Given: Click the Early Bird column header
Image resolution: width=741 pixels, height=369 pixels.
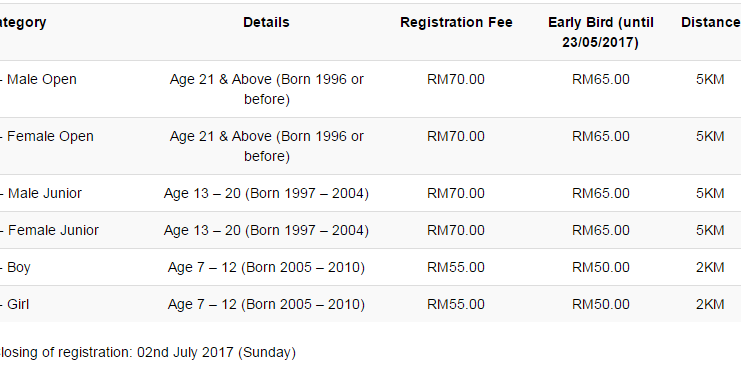Looking at the screenshot, I should click(601, 33).
